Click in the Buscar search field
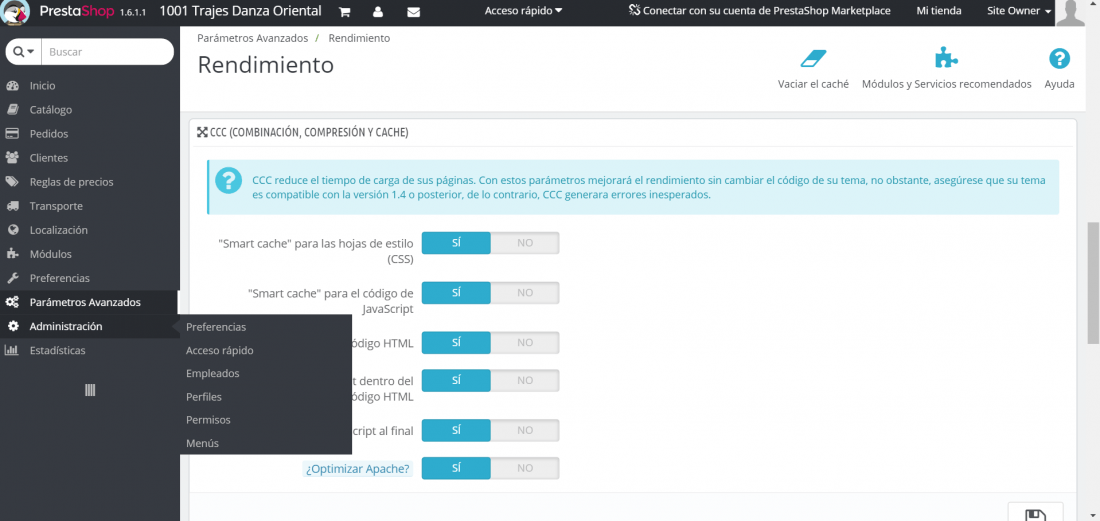1100x521 pixels. (107, 52)
